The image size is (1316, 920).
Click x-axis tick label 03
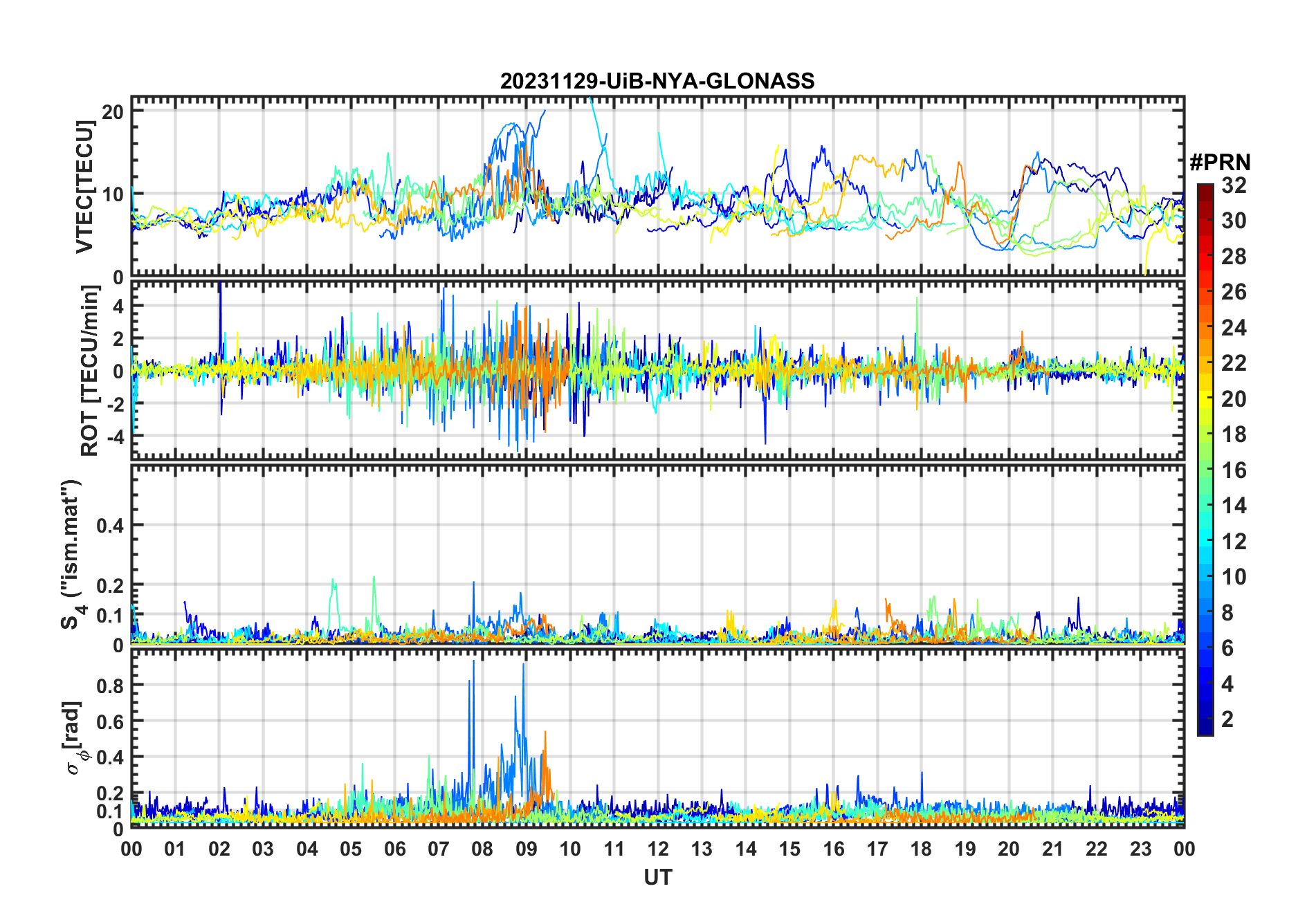(263, 849)
